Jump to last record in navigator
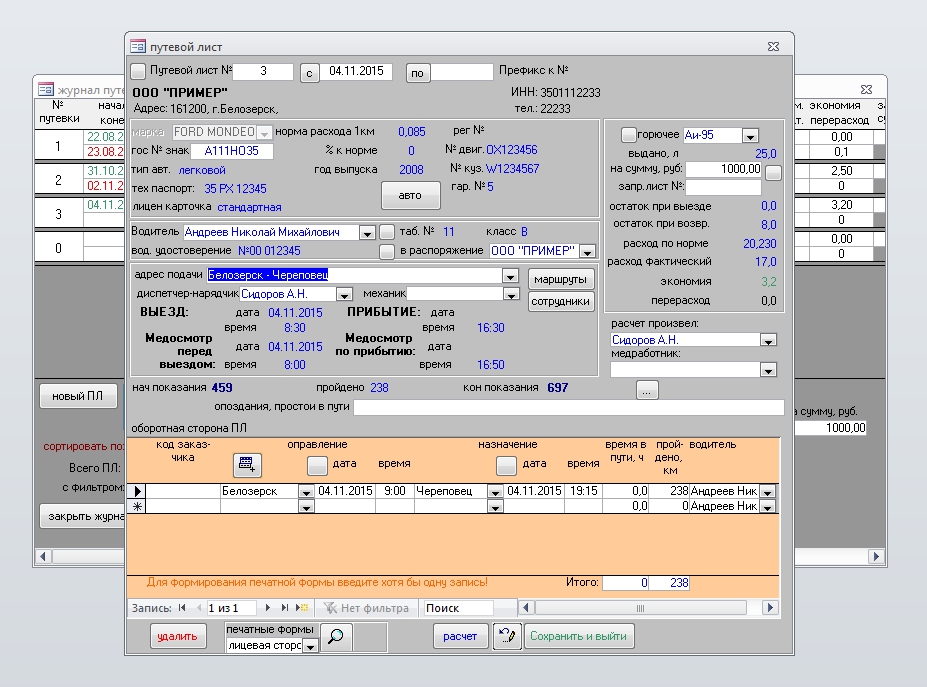This screenshot has width=927, height=687. tap(285, 608)
